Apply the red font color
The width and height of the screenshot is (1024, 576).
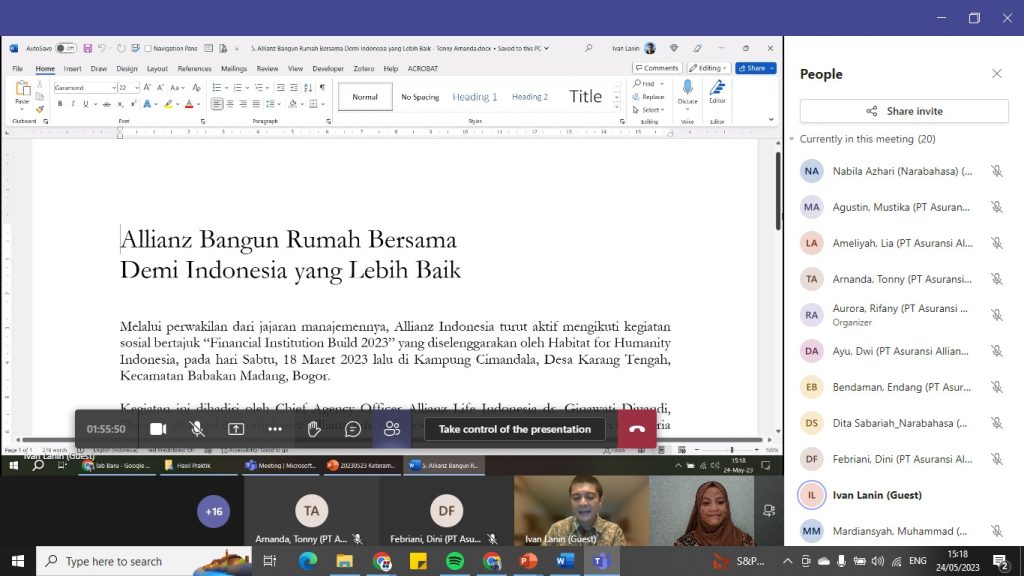[189, 104]
